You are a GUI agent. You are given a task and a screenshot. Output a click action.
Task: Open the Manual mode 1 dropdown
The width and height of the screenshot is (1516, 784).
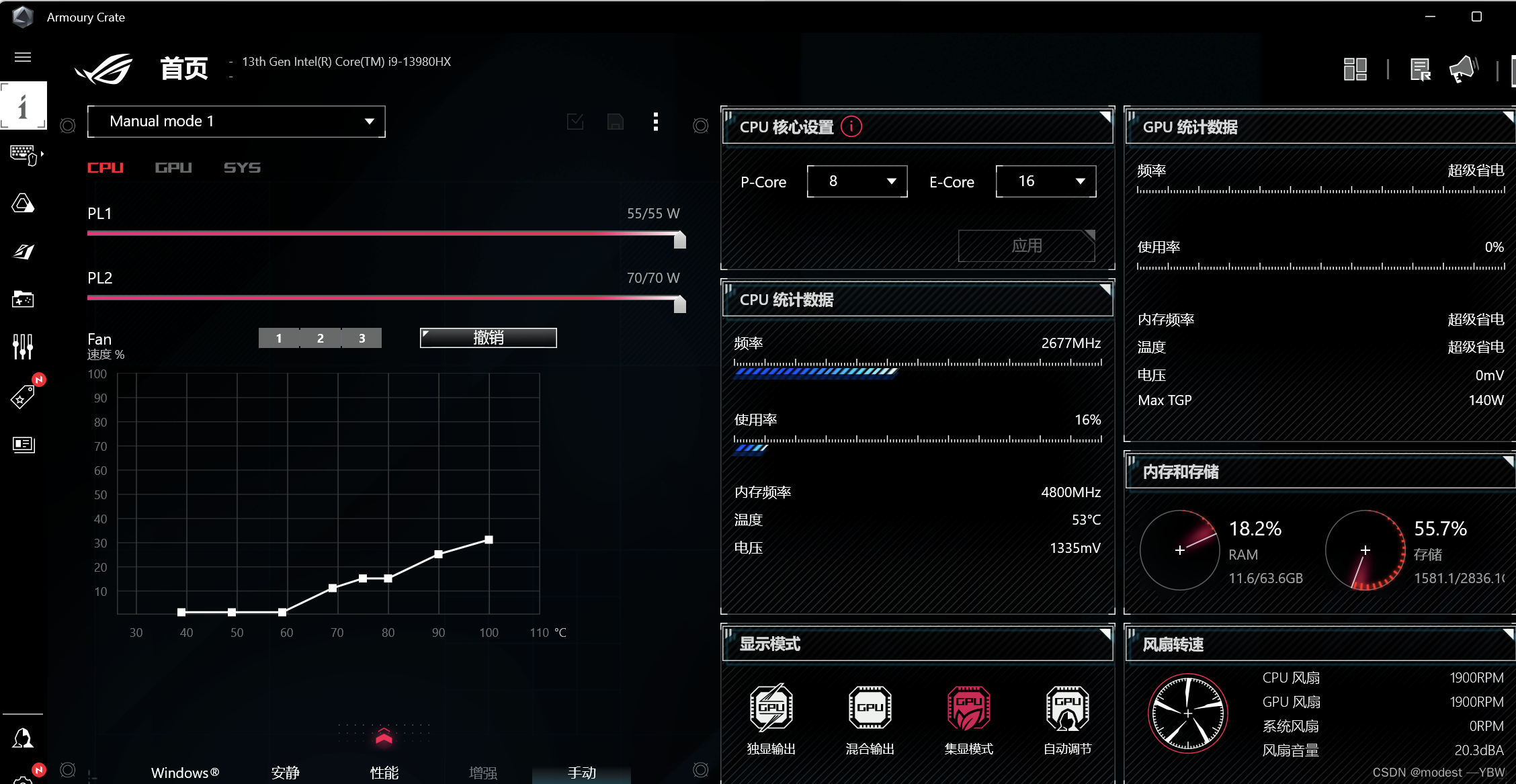236,122
